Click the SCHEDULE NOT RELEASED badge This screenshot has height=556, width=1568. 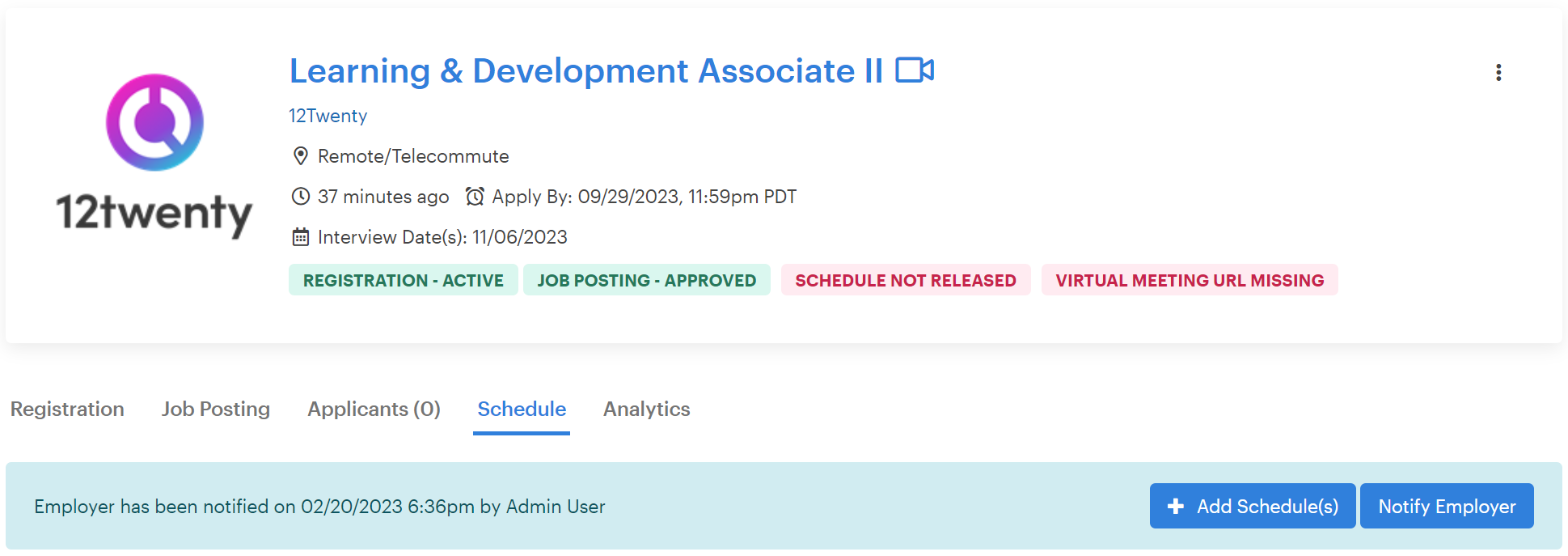[x=906, y=280]
